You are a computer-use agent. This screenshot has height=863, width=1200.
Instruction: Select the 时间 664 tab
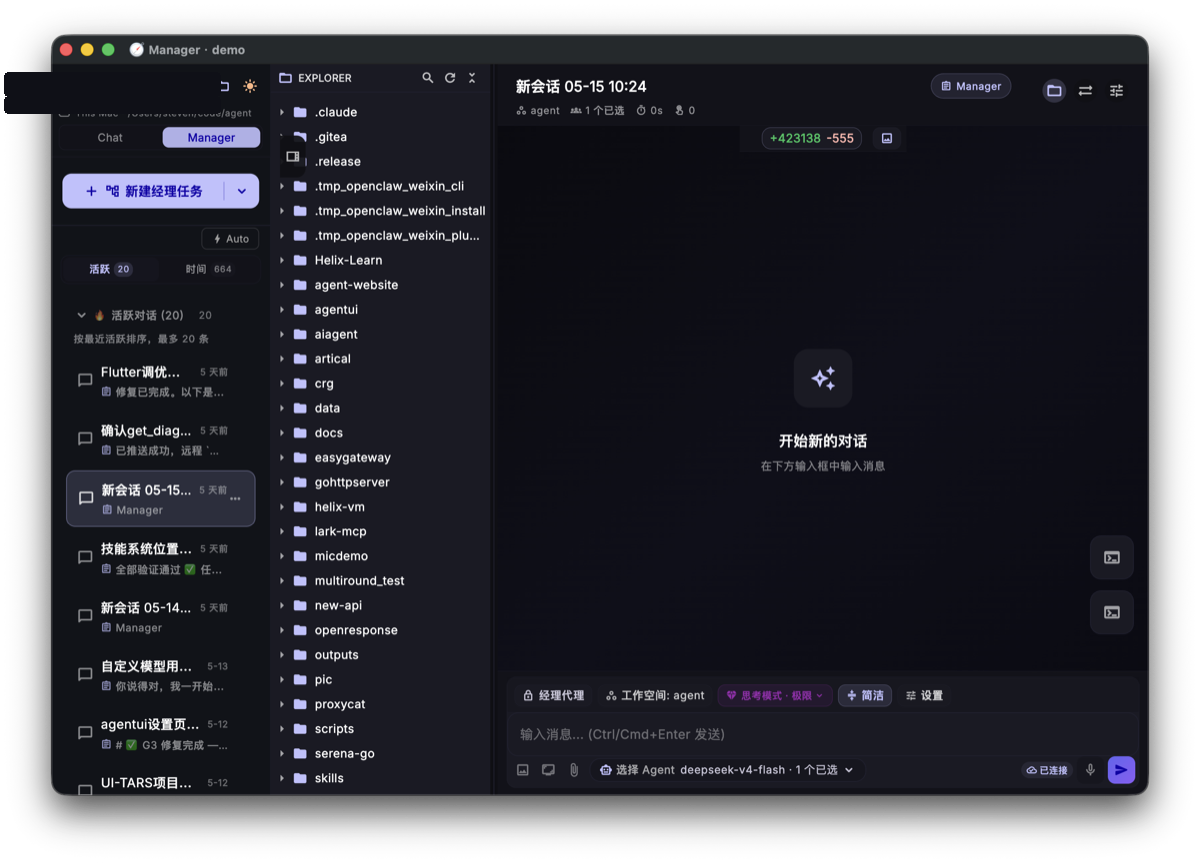point(208,269)
